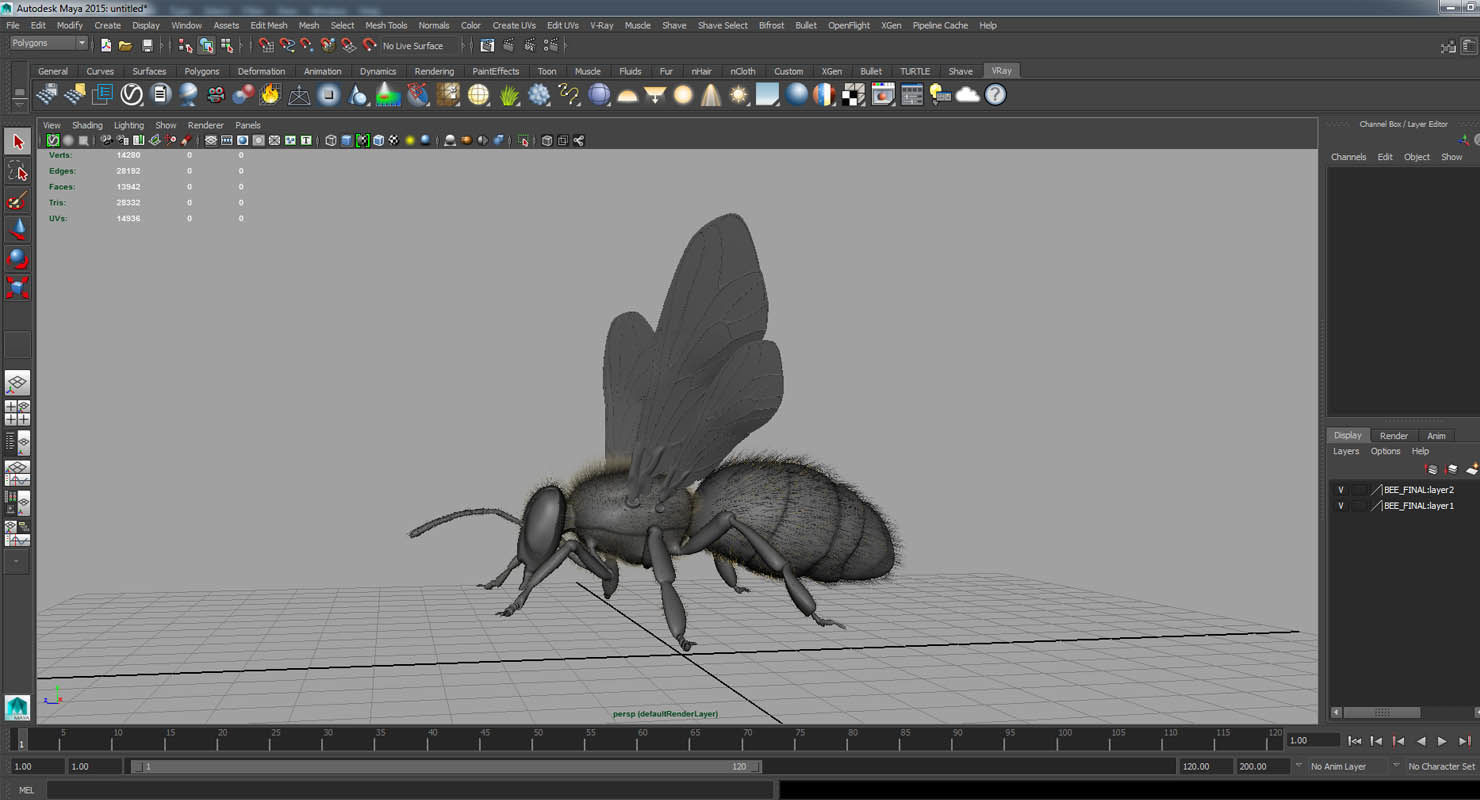Toggle viewport grid display icon
Viewport: 1480px width, 800px height.
211,140
